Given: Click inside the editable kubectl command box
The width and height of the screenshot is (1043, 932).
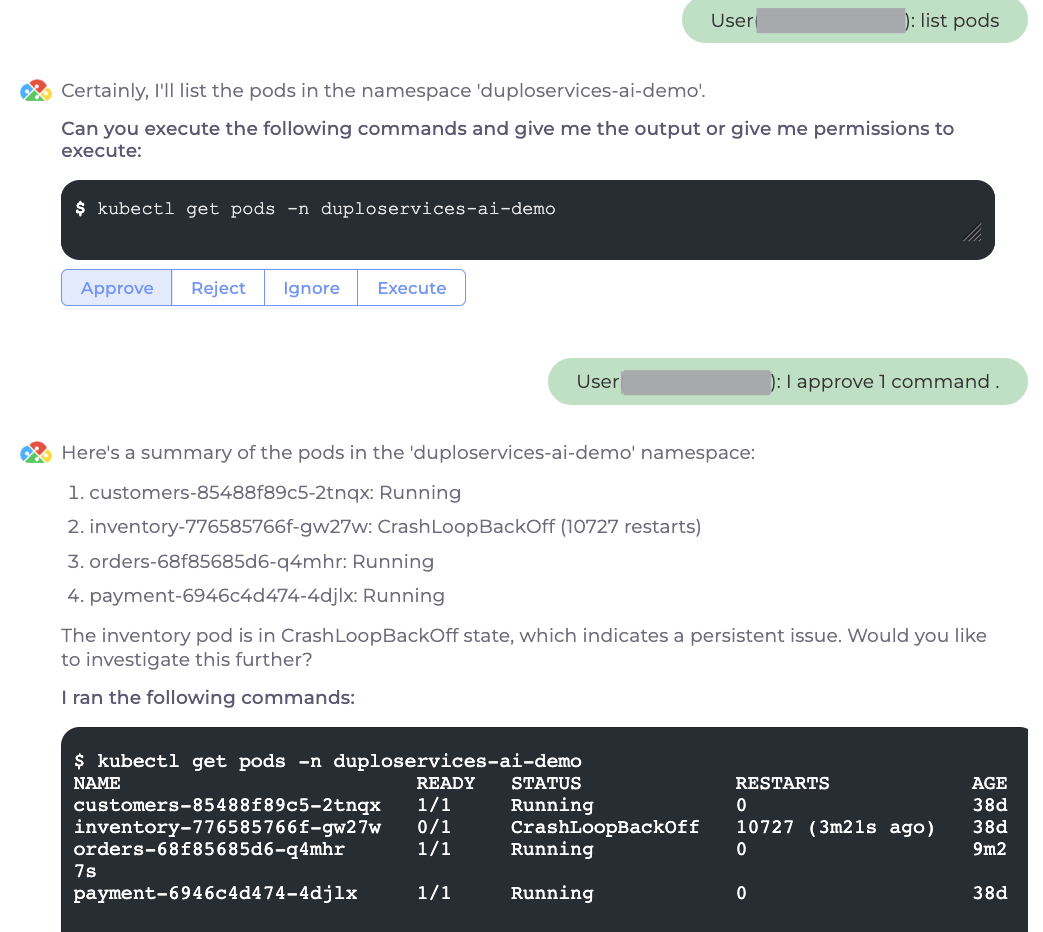Looking at the screenshot, I should [x=500, y=210].
